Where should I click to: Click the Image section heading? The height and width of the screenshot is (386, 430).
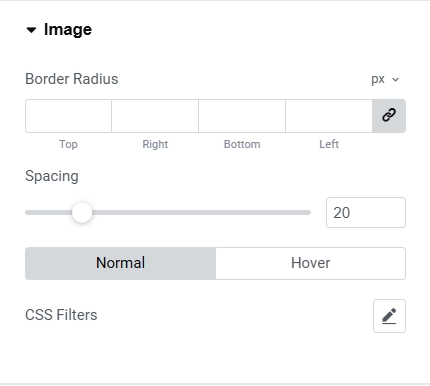[x=68, y=30]
